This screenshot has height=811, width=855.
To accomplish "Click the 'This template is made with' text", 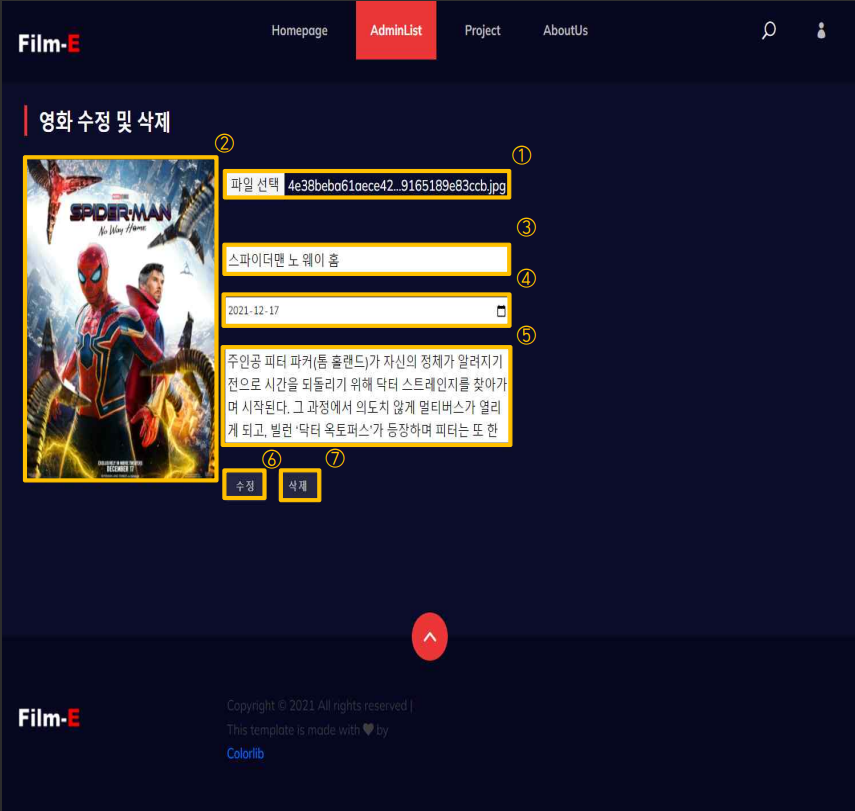I will click(x=293, y=730).
